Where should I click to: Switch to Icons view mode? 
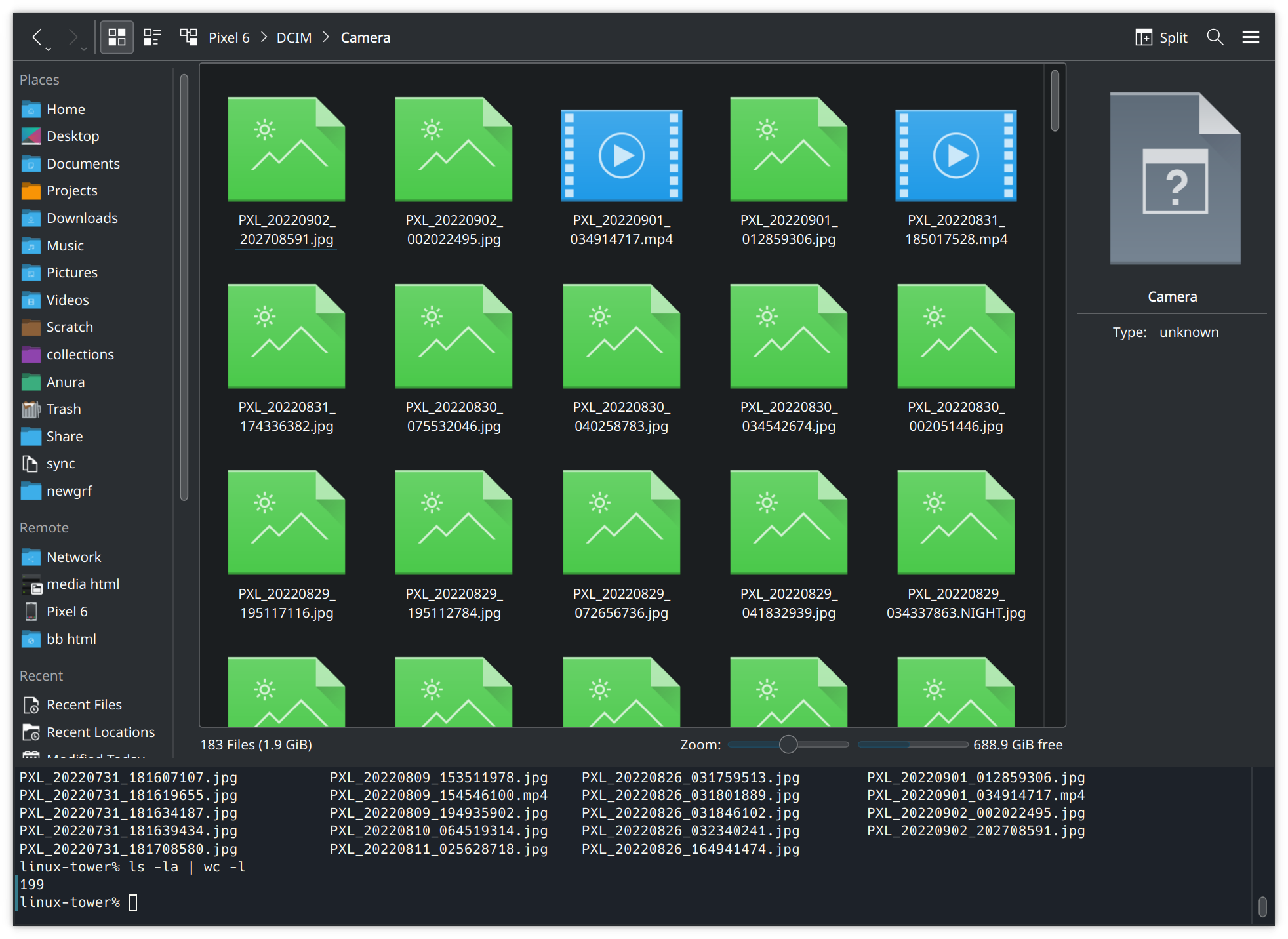click(x=117, y=37)
